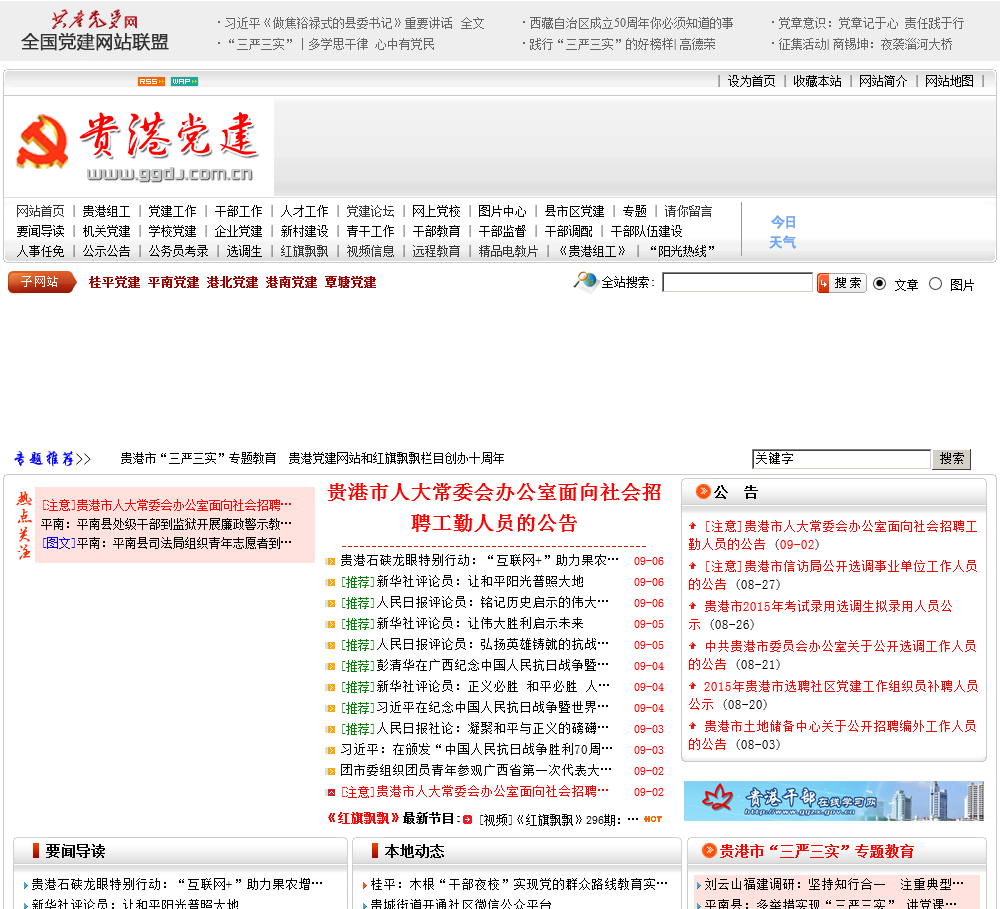Click the 全站搜索 text input field

(x=737, y=283)
